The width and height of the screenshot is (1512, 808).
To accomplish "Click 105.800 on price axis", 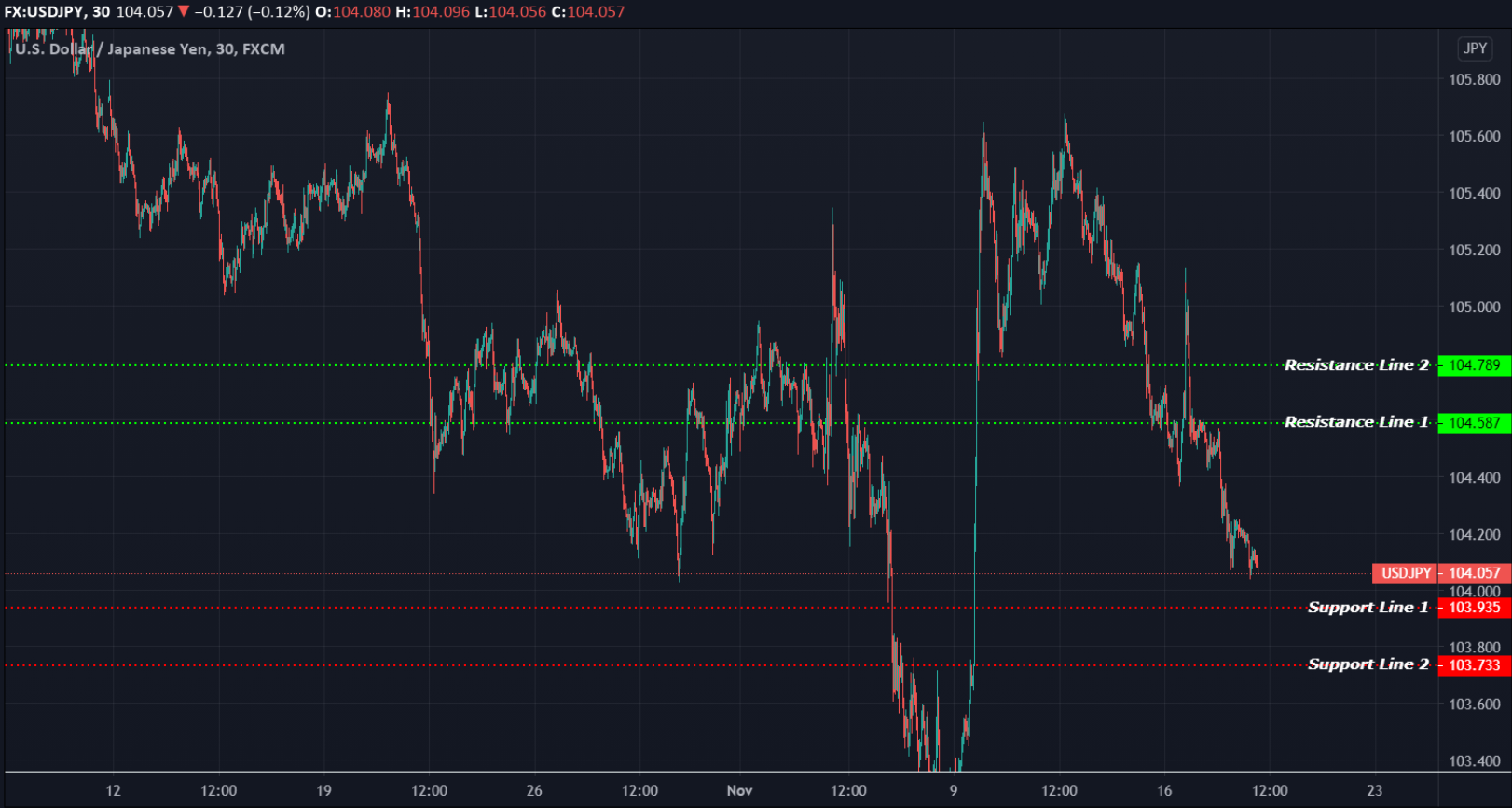I will (1475, 79).
